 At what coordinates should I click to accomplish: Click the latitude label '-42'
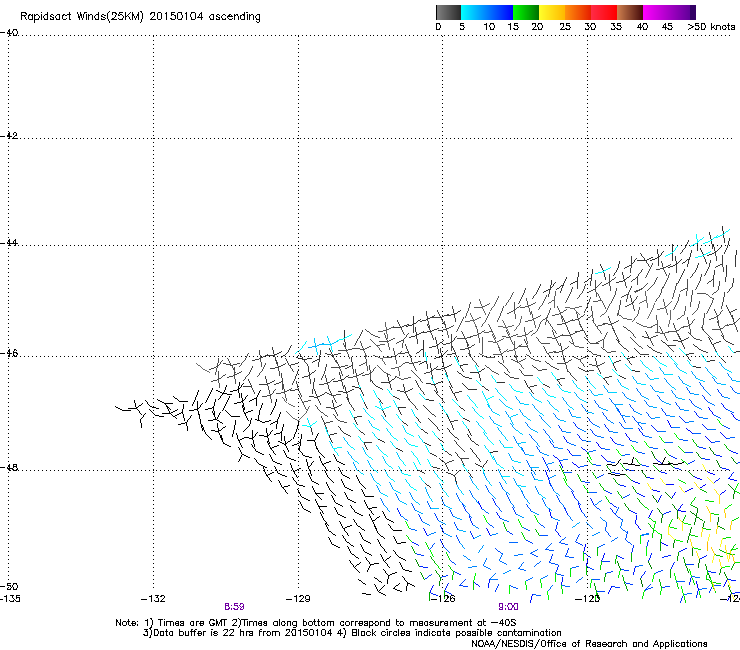9,135
